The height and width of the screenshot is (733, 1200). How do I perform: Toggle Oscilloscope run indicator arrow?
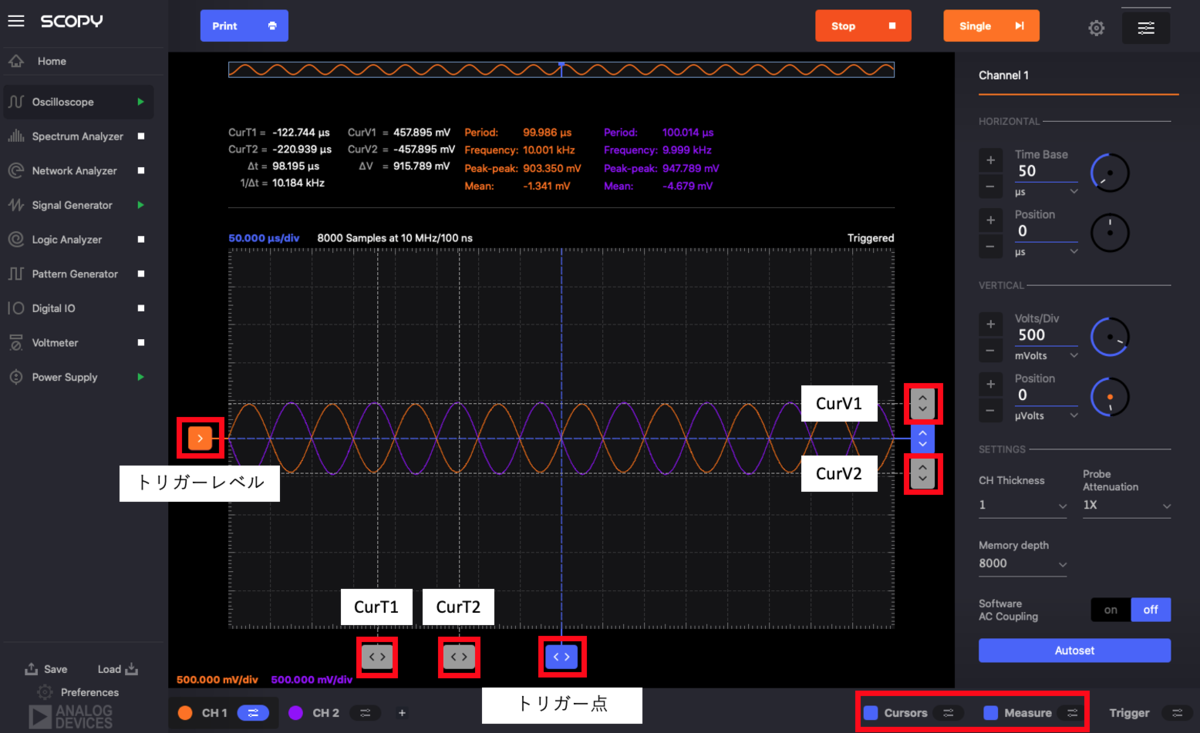tap(141, 102)
